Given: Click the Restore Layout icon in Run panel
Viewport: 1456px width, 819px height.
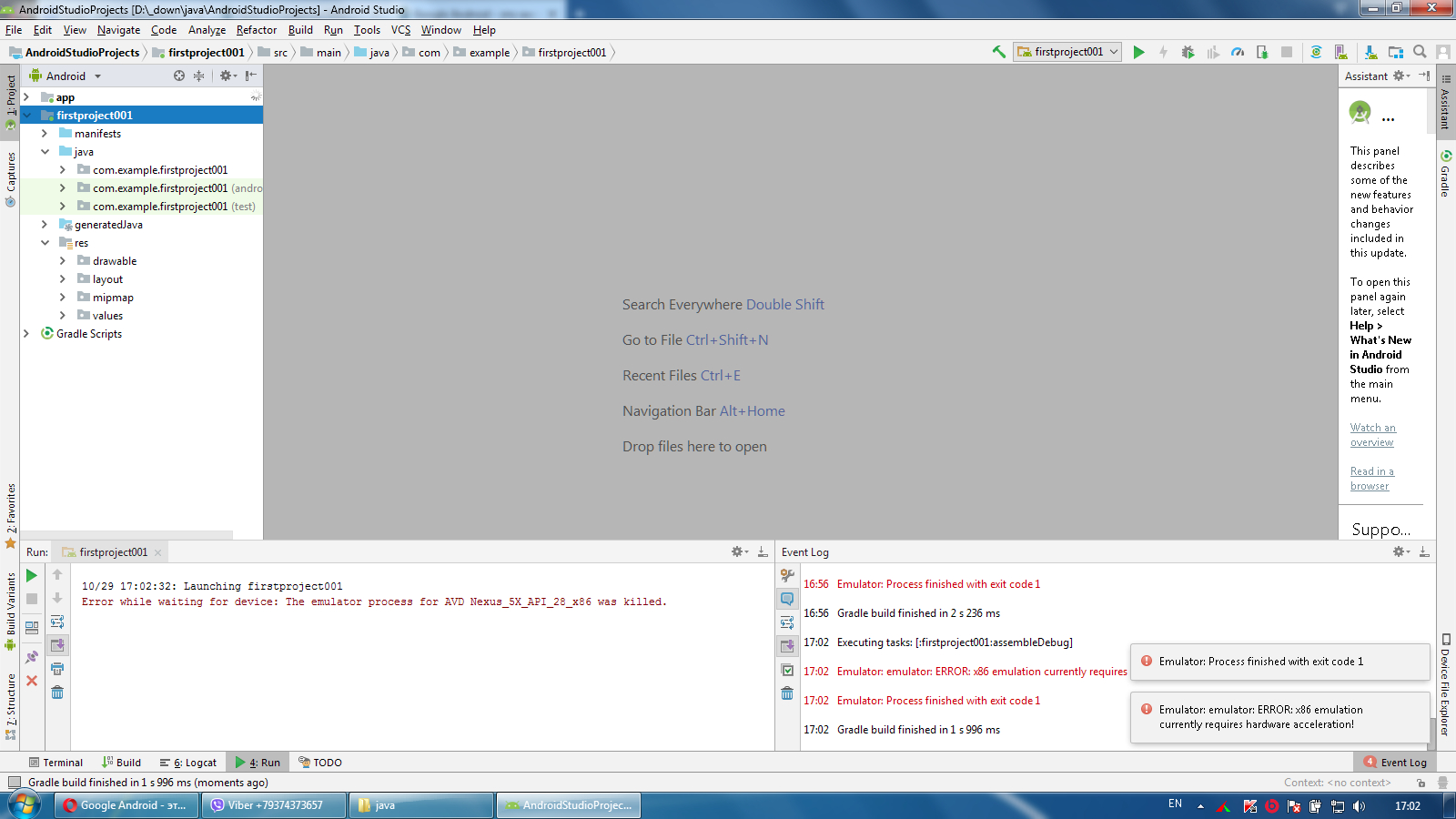Looking at the screenshot, I should pyautogui.click(x=32, y=628).
